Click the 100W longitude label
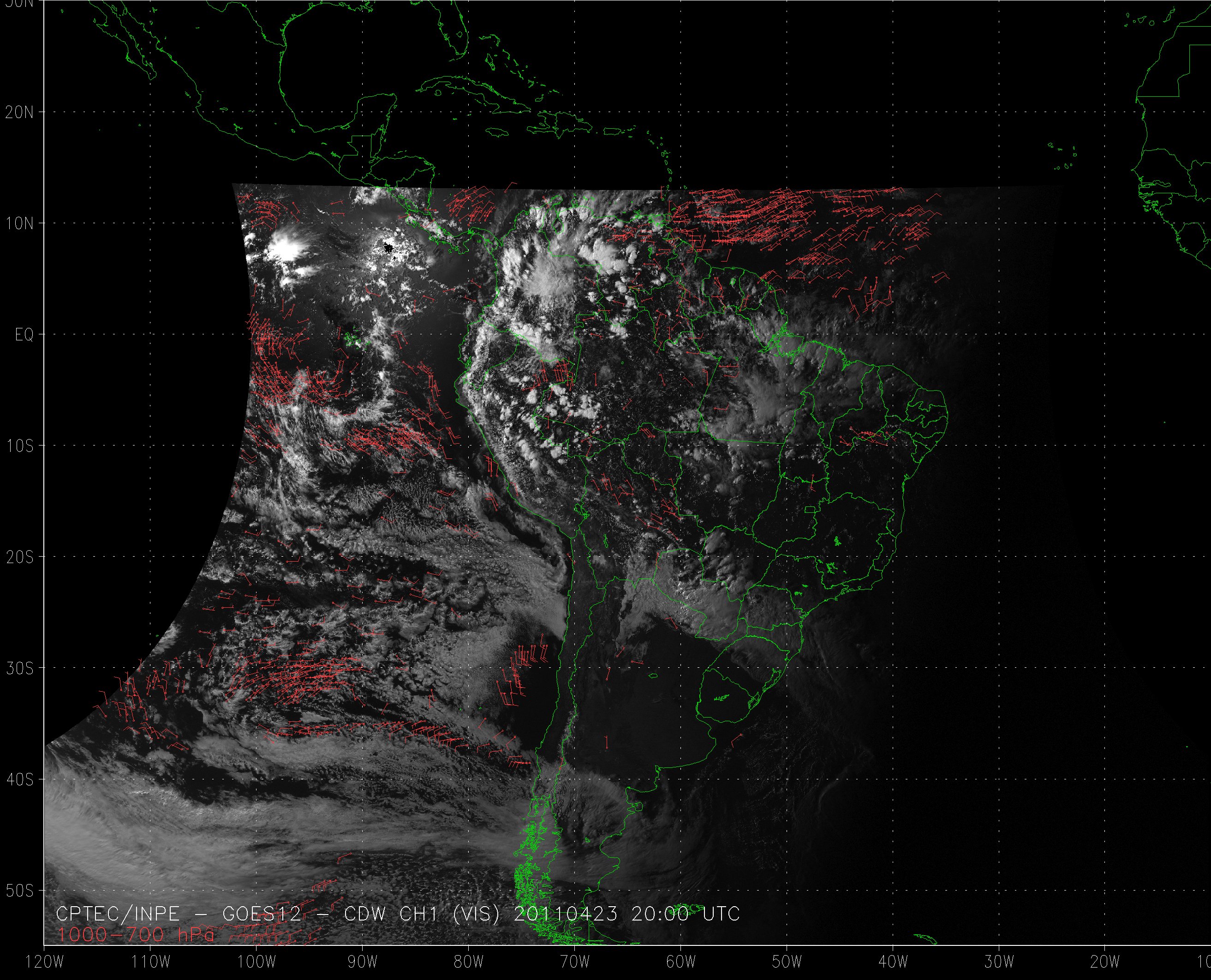The image size is (1211, 980). [257, 962]
